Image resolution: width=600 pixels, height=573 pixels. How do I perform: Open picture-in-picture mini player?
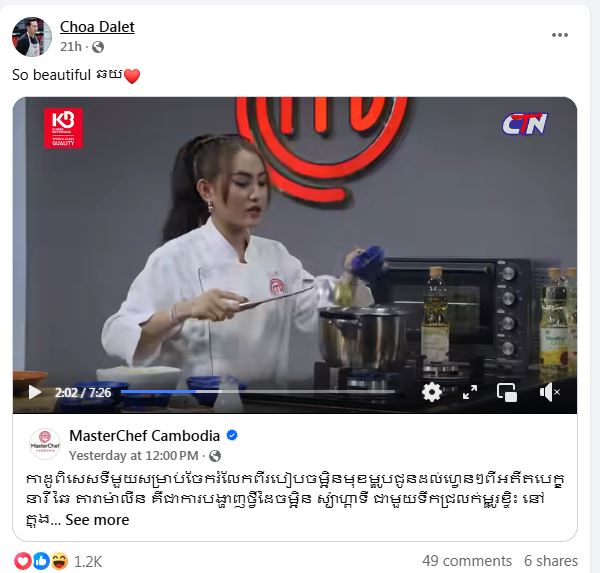pos(507,392)
